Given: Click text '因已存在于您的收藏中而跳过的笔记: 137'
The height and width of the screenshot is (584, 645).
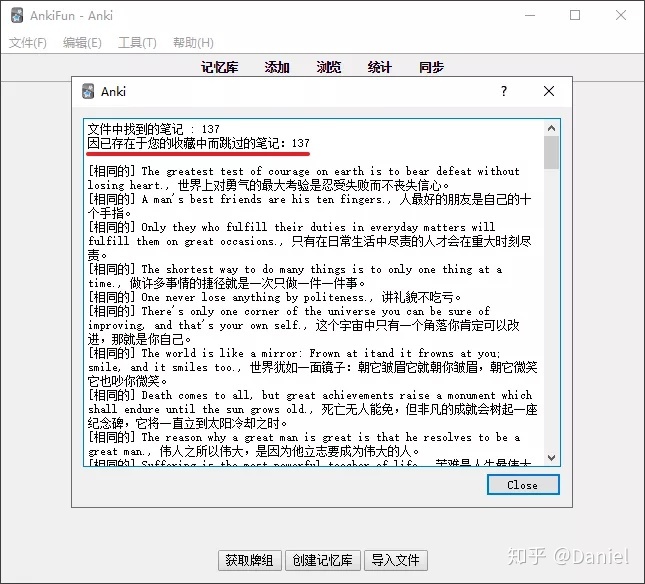Looking at the screenshot, I should pyautogui.click(x=198, y=143).
